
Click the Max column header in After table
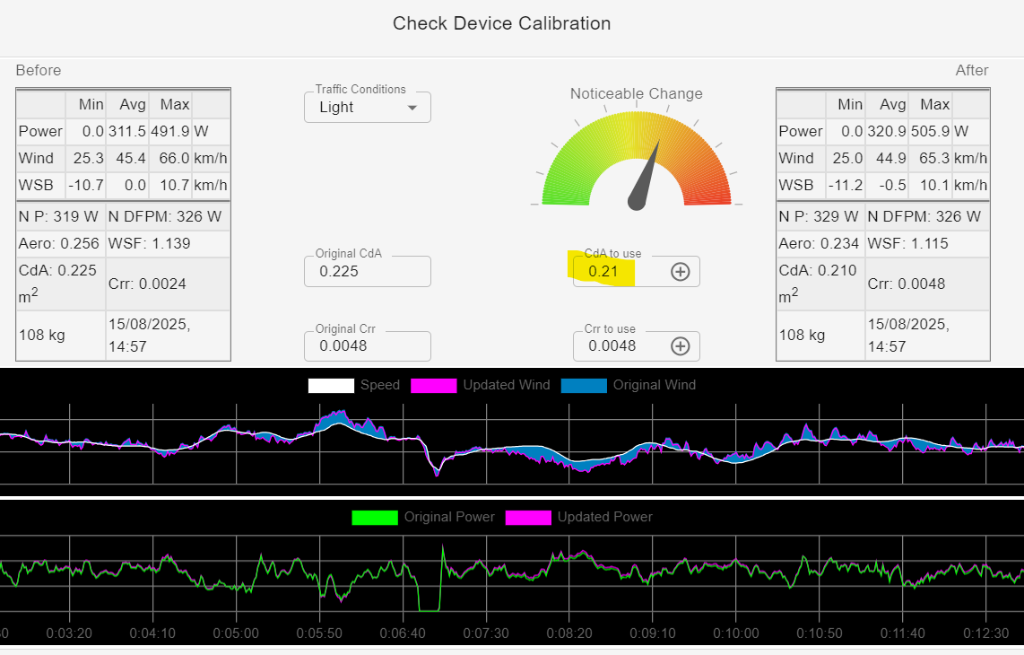[x=934, y=104]
